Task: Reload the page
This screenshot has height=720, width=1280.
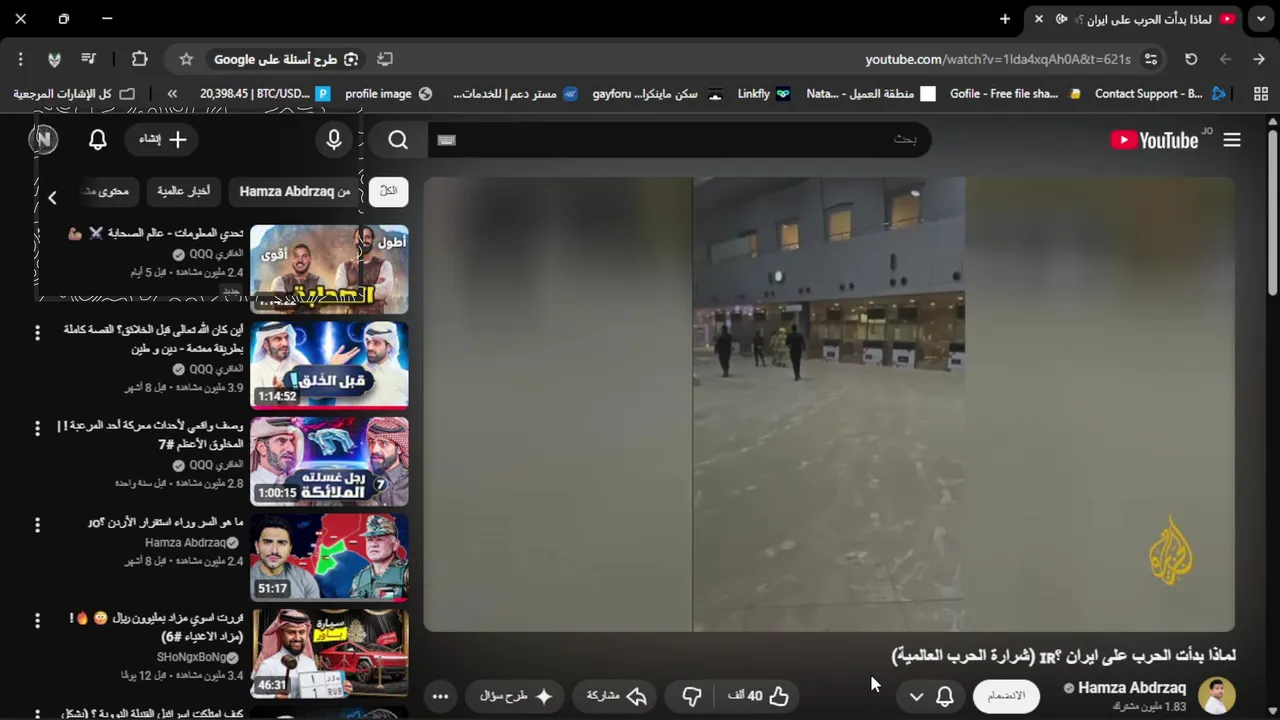Action: (x=1191, y=59)
